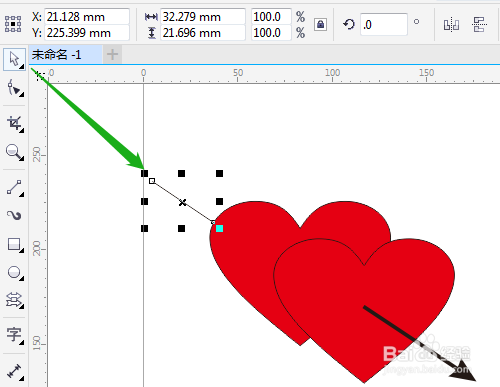The height and width of the screenshot is (387, 500).
Task: Select the black arrow line
Action: [420, 343]
